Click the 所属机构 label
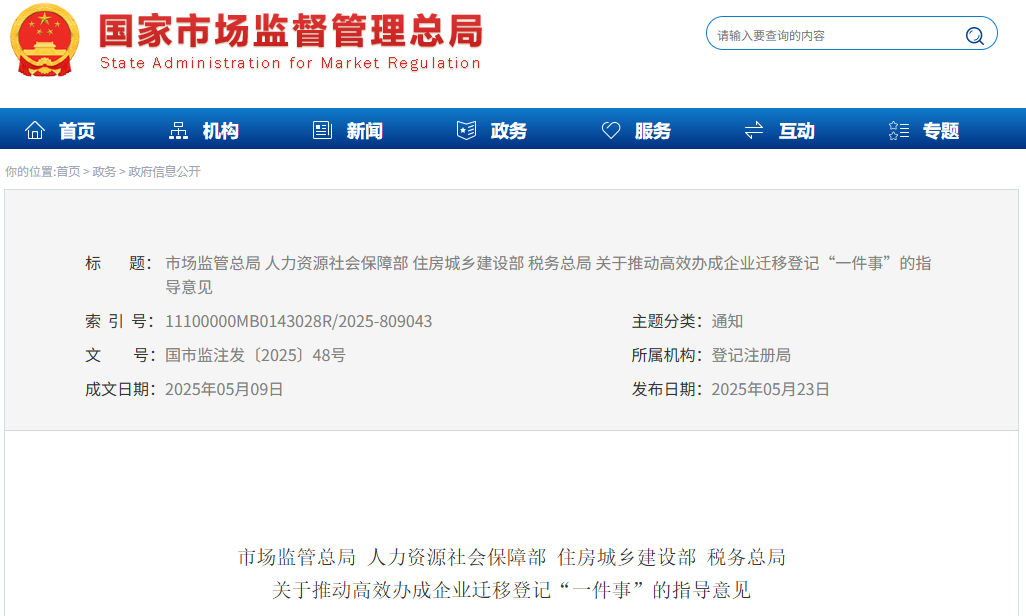The image size is (1026, 616). pyautogui.click(x=666, y=355)
